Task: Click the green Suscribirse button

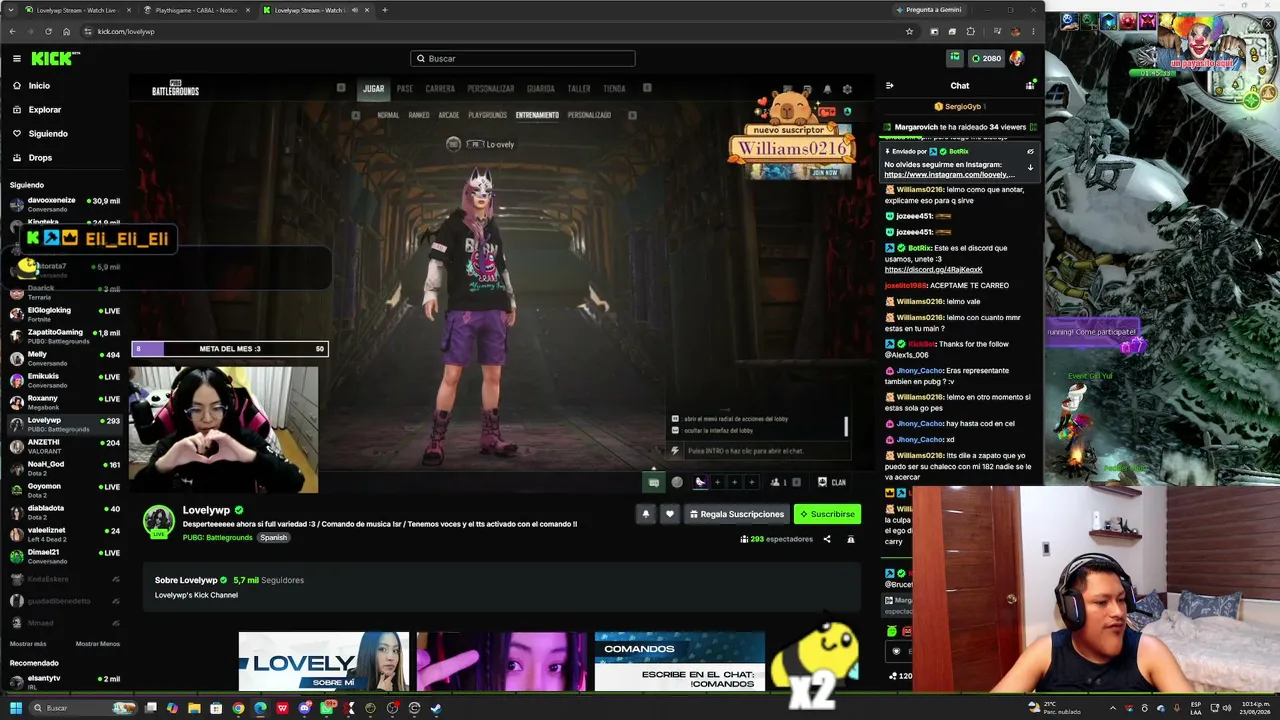Action: [827, 514]
